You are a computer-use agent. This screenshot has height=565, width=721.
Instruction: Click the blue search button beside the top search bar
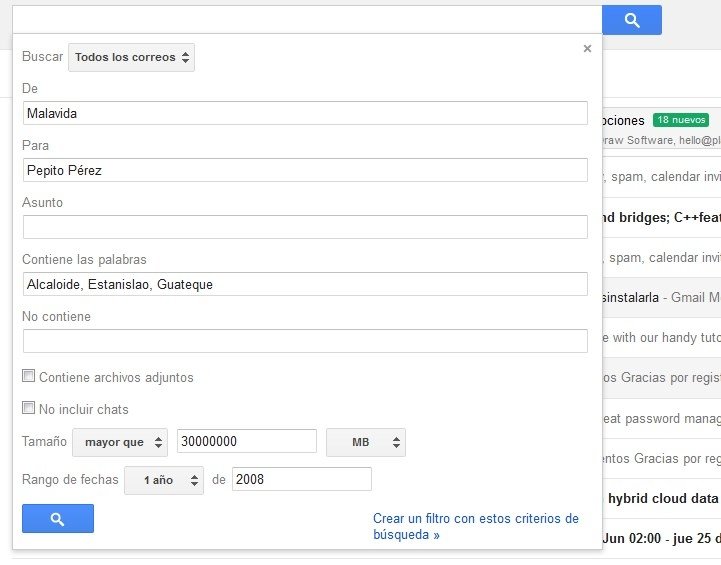point(632,20)
